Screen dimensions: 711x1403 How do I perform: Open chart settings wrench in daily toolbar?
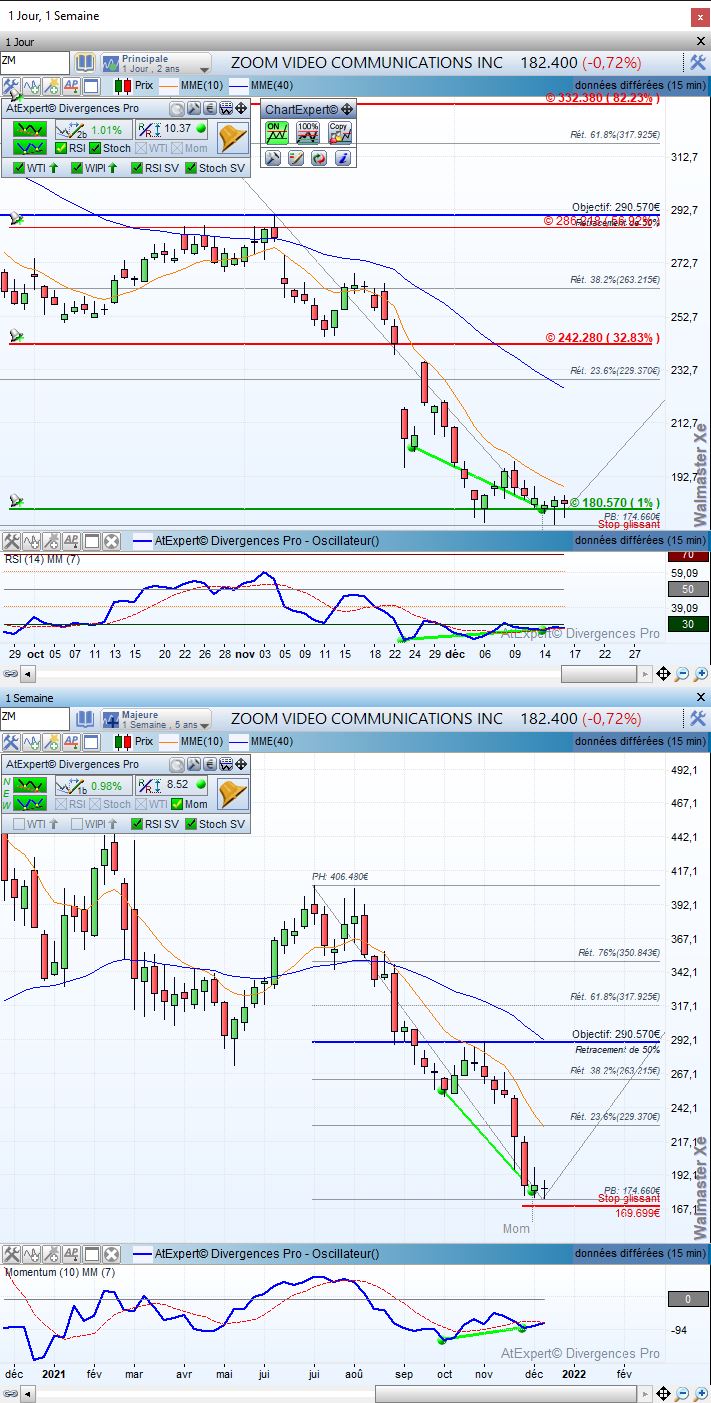11,86
